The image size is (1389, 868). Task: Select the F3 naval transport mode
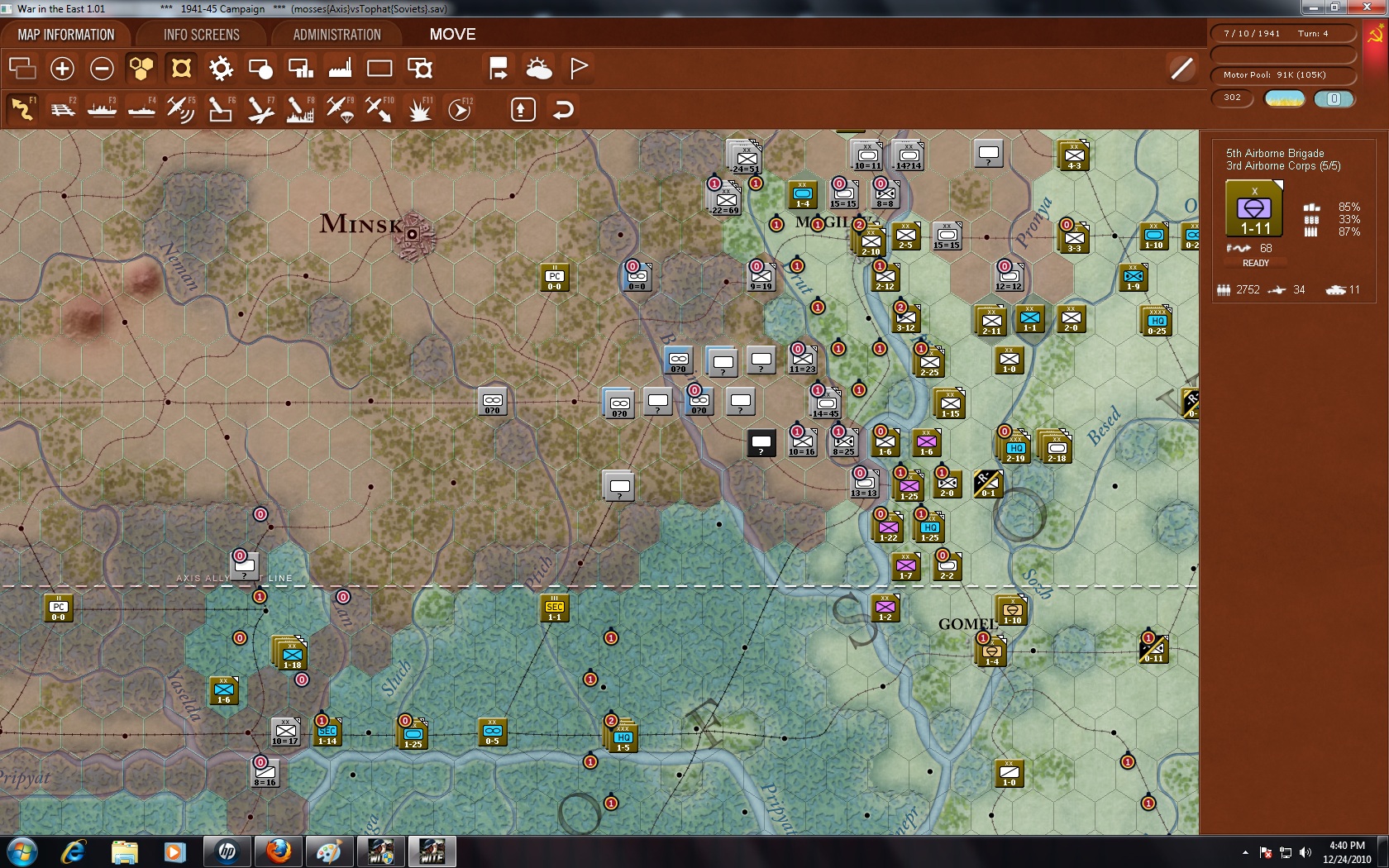tap(102, 109)
